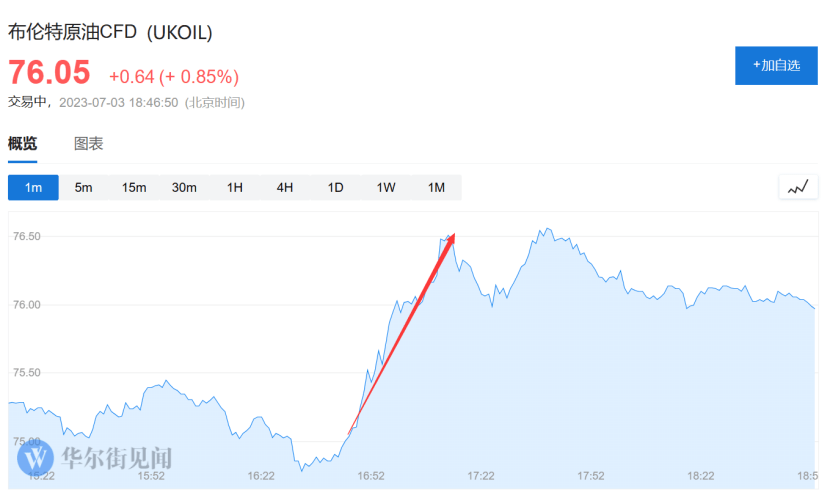Click the red arrow tip on chart
The width and height of the screenshot is (831, 501).
coord(454,235)
